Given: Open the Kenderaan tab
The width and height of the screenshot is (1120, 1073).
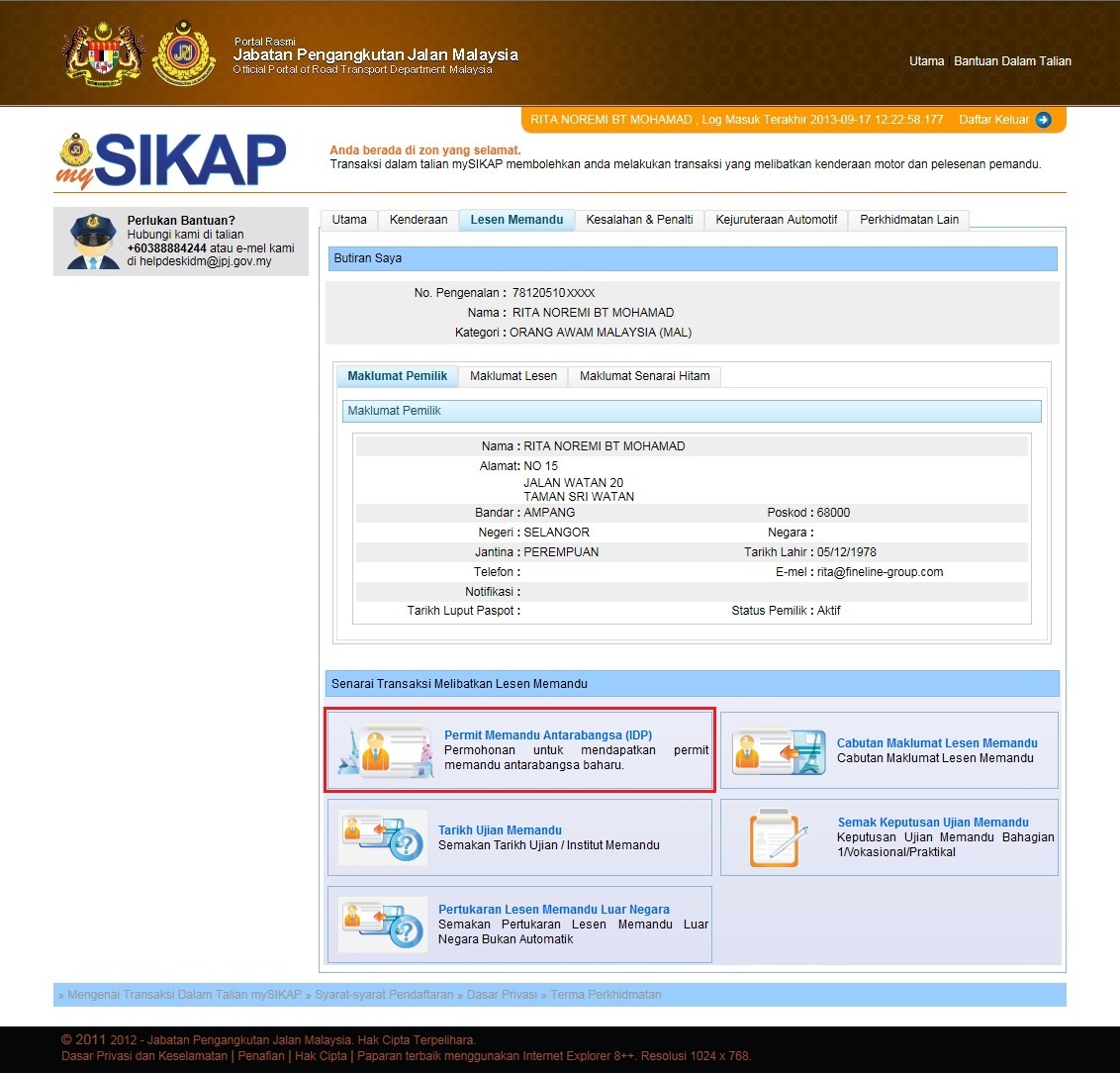Looking at the screenshot, I should (x=418, y=220).
